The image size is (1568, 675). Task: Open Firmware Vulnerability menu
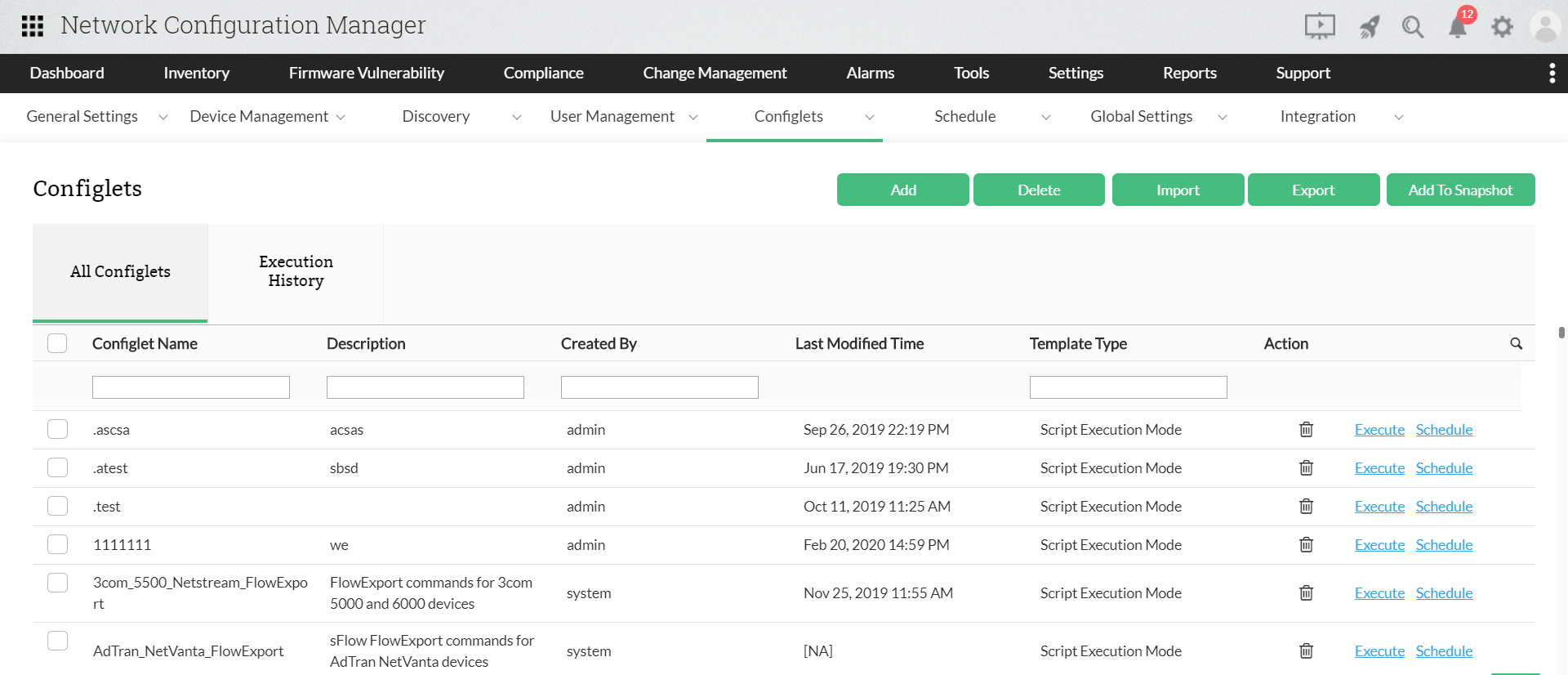point(367,73)
